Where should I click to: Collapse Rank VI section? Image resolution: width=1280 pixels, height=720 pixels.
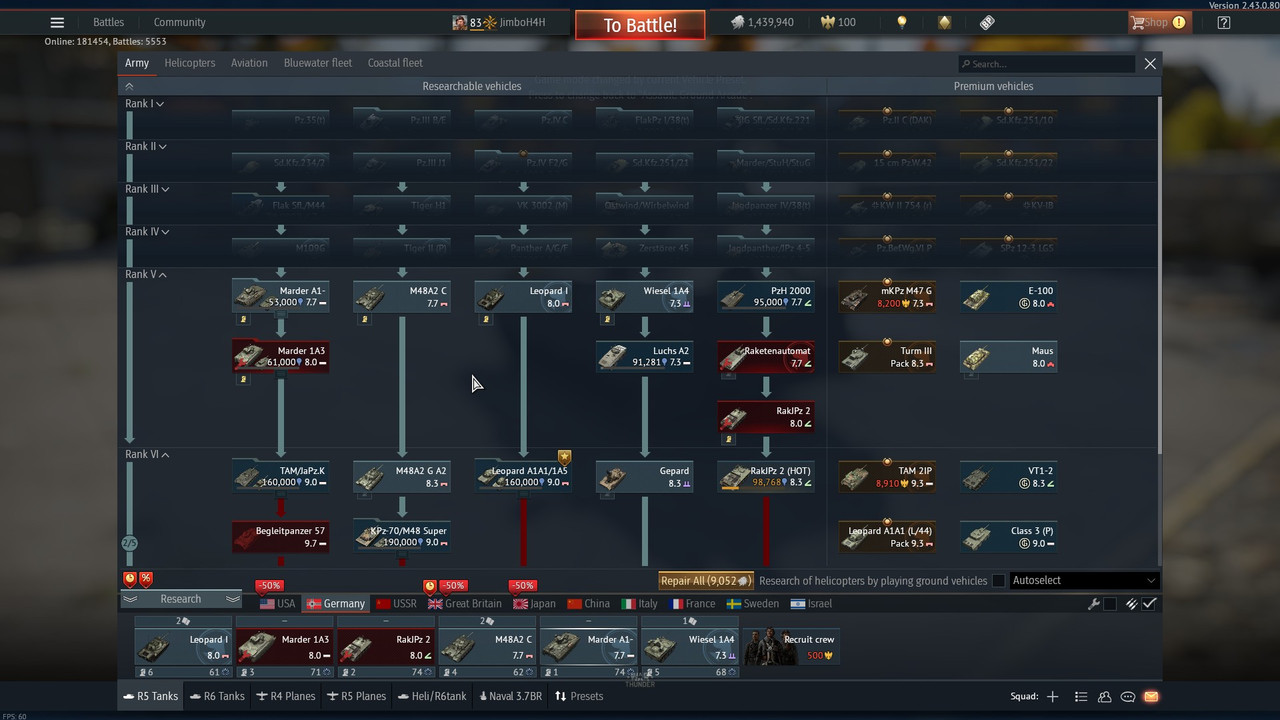click(x=148, y=454)
